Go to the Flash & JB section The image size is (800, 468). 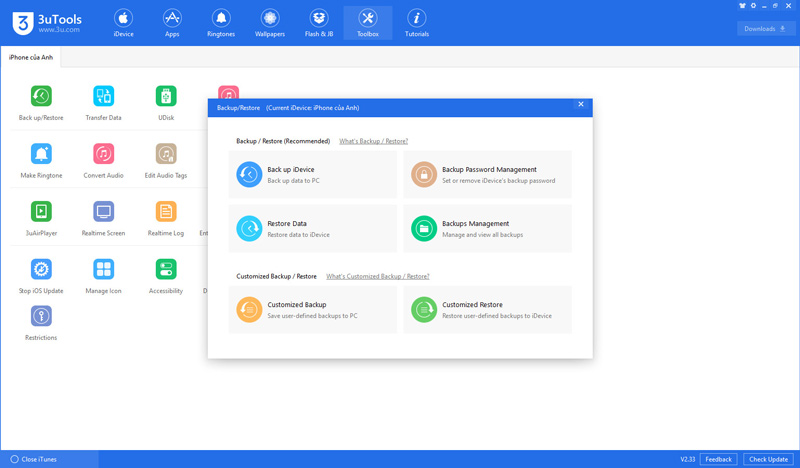click(x=319, y=23)
